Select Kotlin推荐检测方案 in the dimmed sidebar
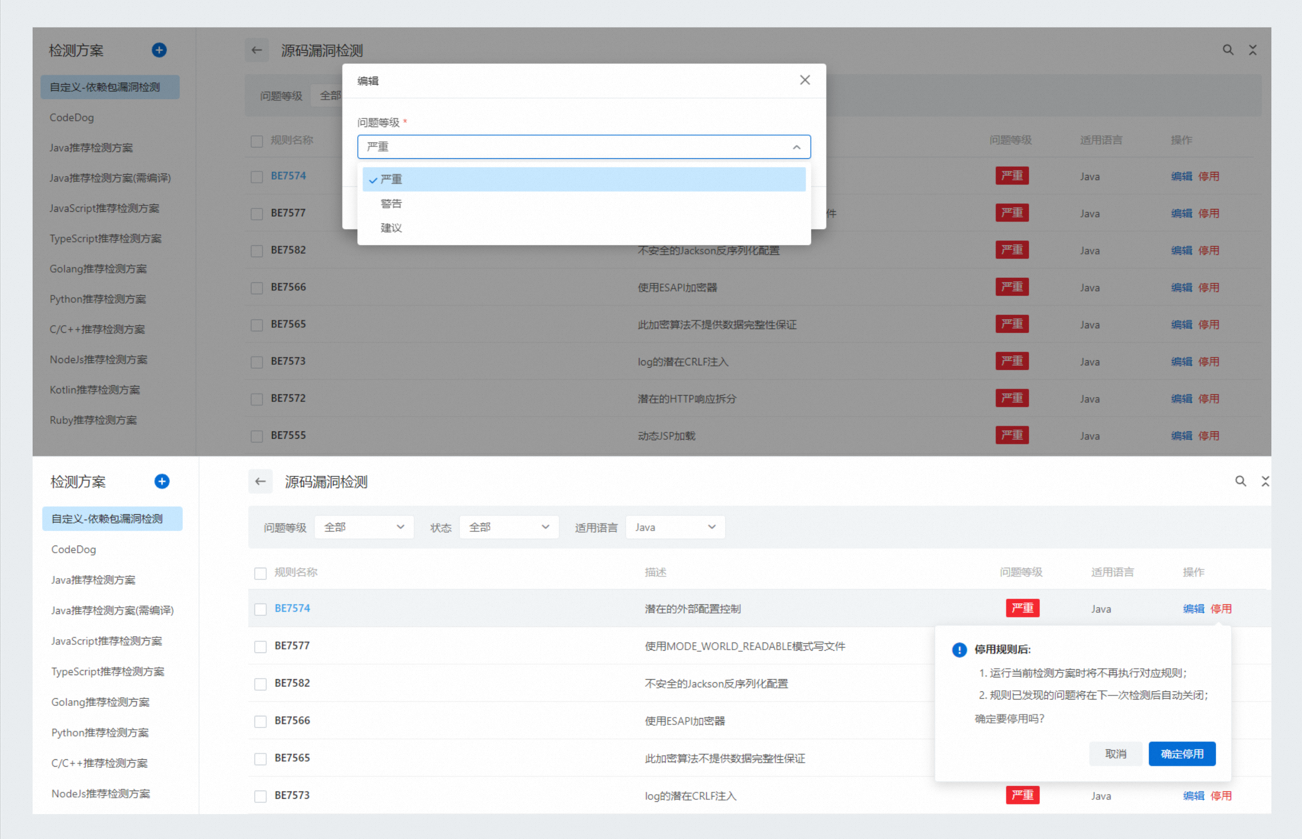Screen dimensions: 1302x839 point(95,390)
